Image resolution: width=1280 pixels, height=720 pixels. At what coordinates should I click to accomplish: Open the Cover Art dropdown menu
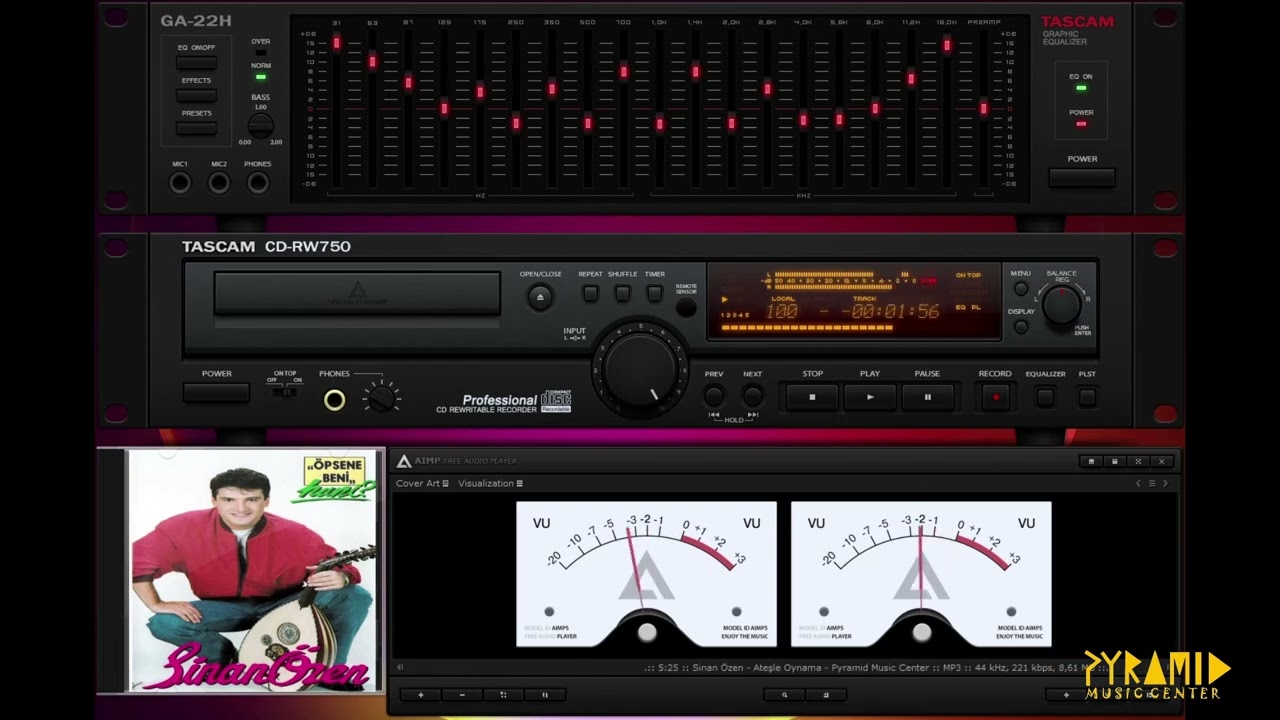tap(422, 483)
